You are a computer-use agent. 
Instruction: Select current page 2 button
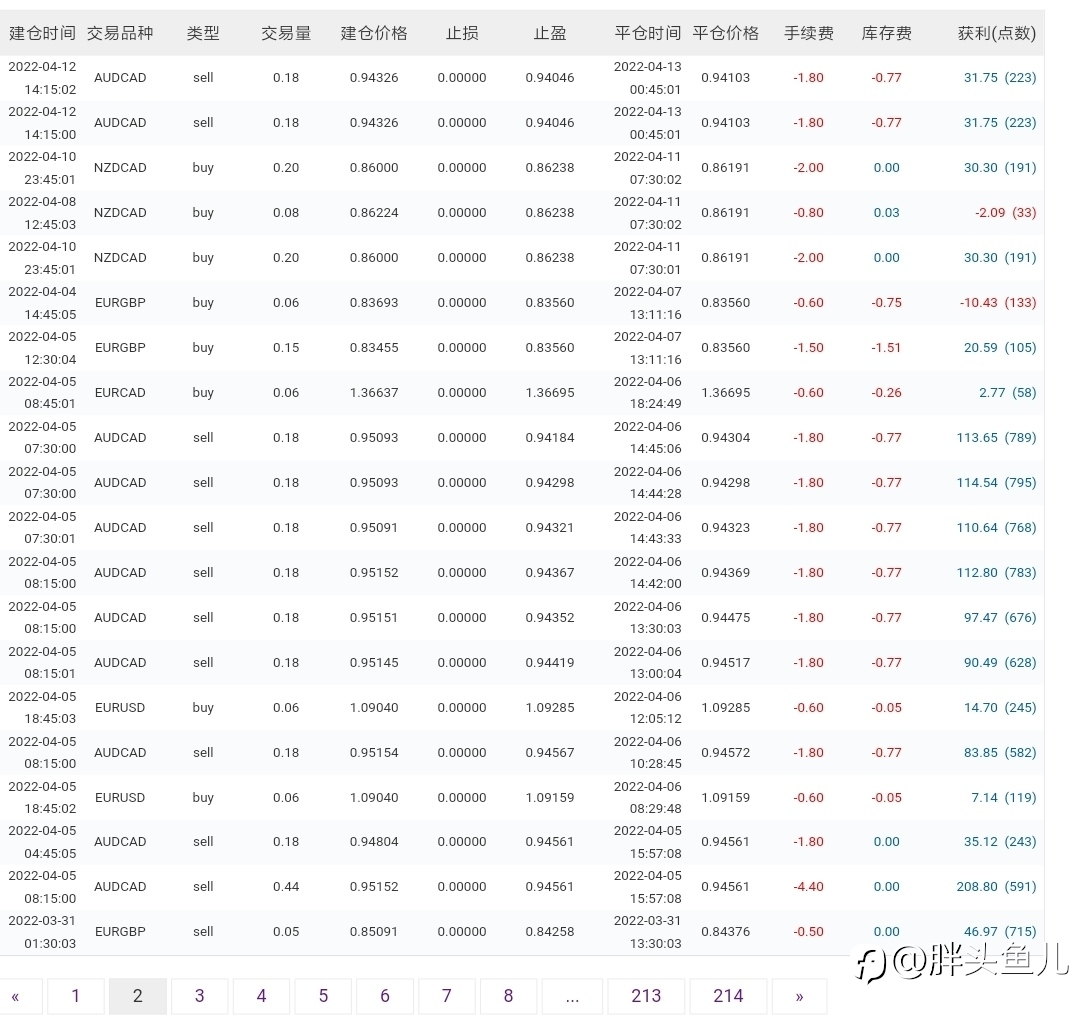(x=138, y=996)
